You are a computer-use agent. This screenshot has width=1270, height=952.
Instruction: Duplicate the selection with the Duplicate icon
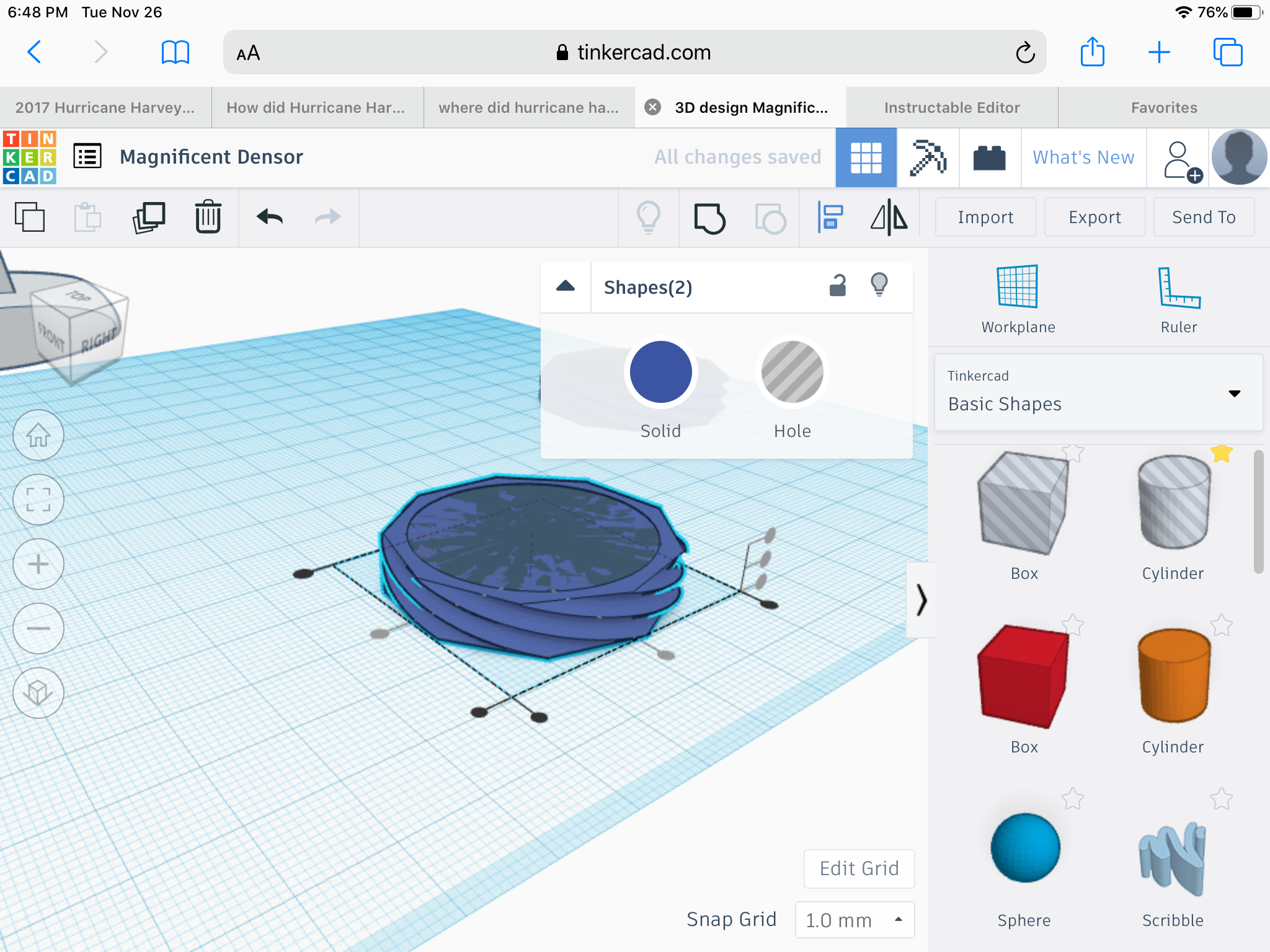coord(149,217)
